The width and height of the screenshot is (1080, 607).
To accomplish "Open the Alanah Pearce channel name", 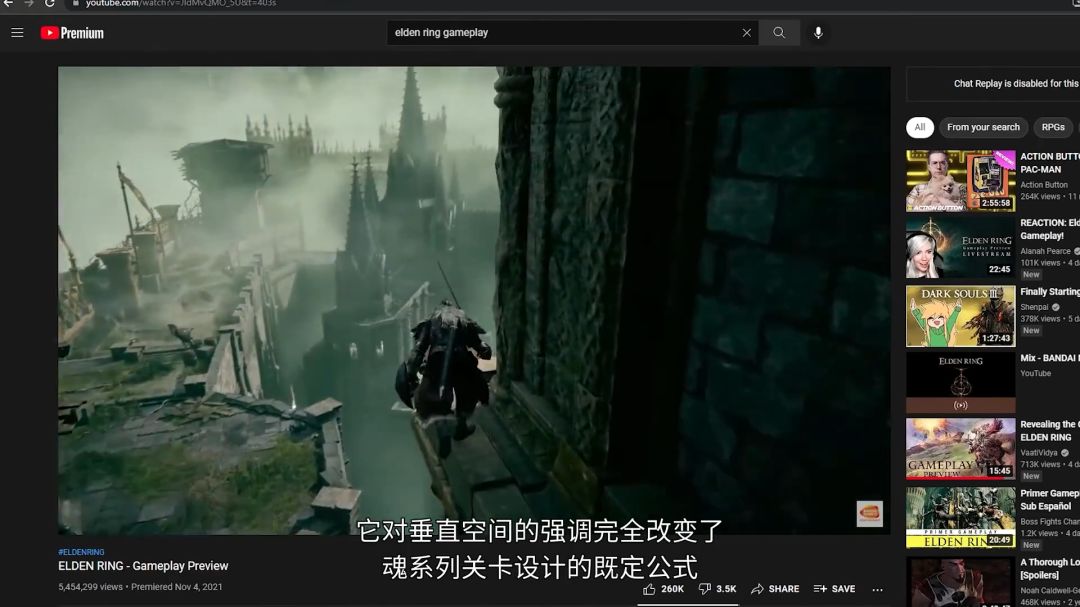I will click(x=1046, y=251).
